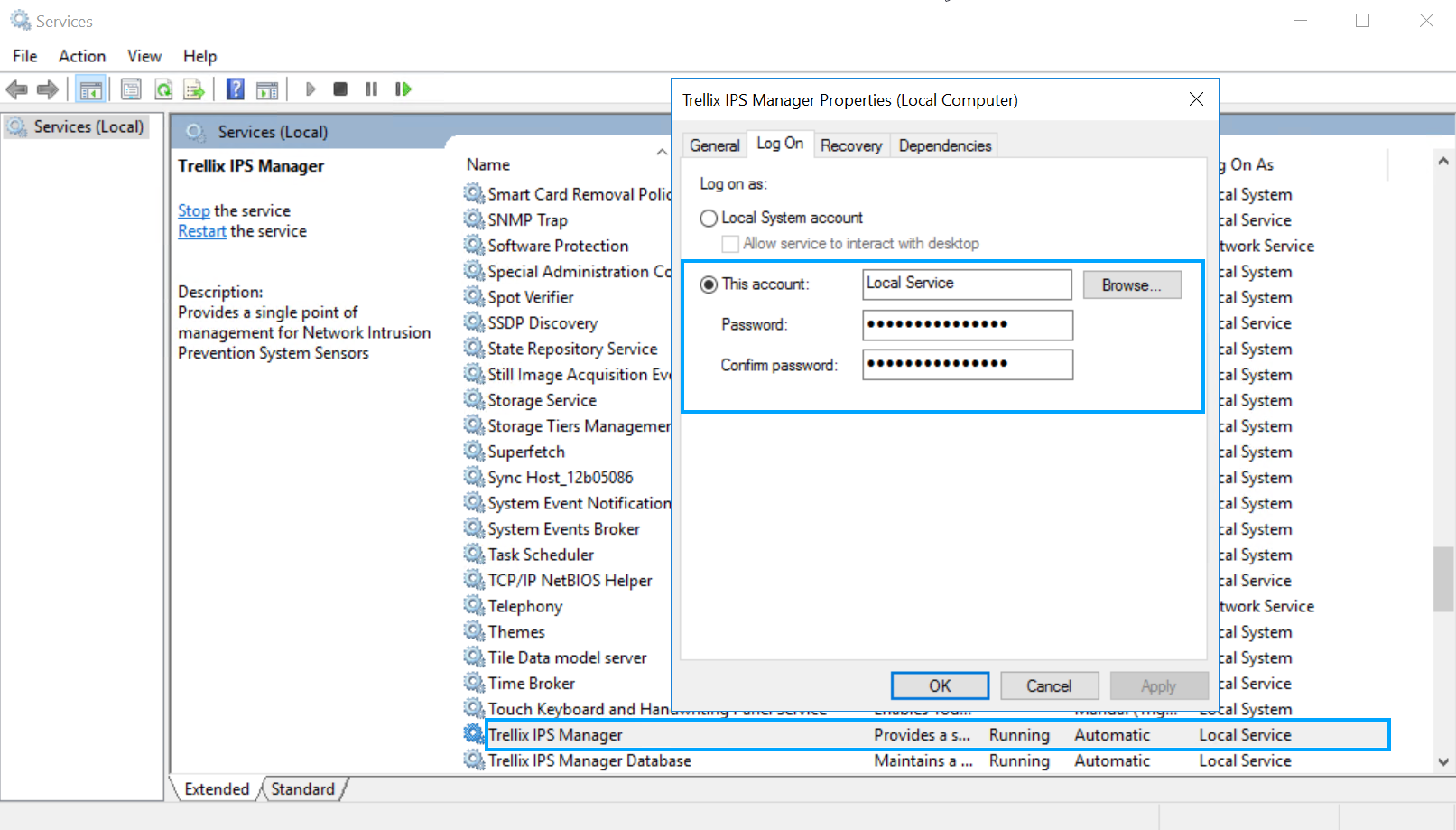
Task: Click the Export List toolbar icon
Action: (194, 89)
